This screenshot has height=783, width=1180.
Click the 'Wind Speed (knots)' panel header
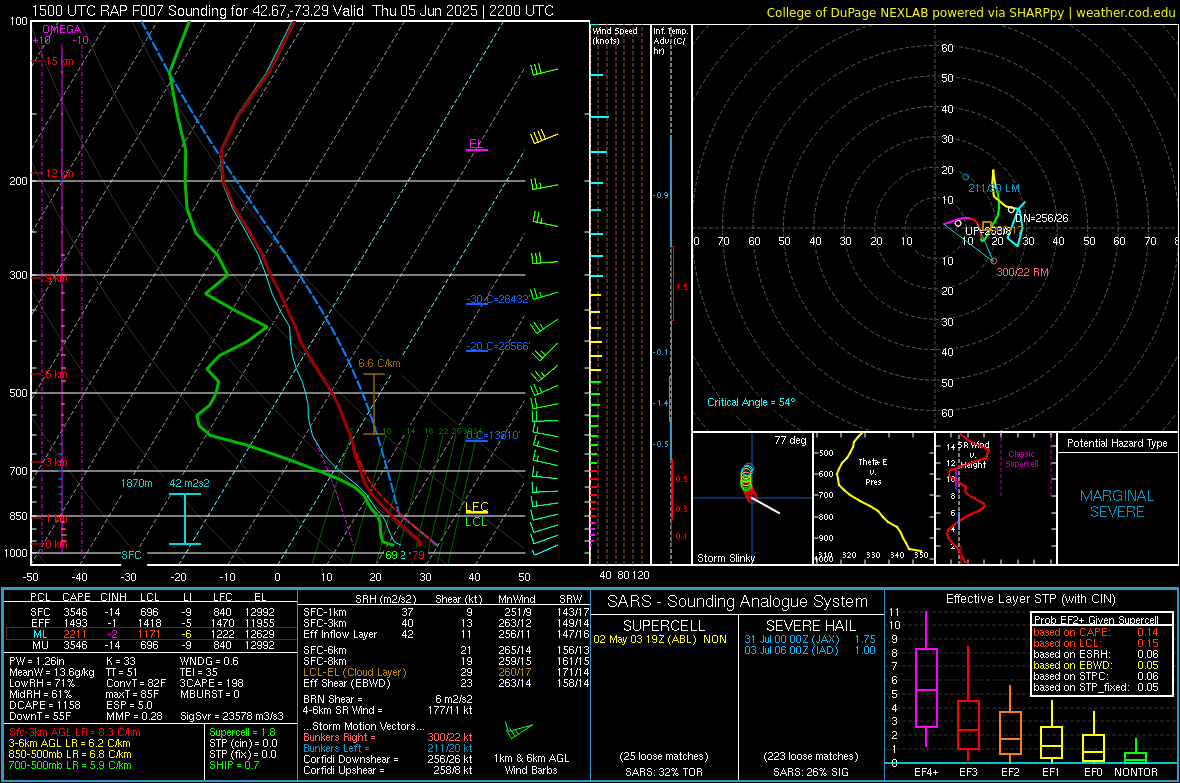click(615, 35)
